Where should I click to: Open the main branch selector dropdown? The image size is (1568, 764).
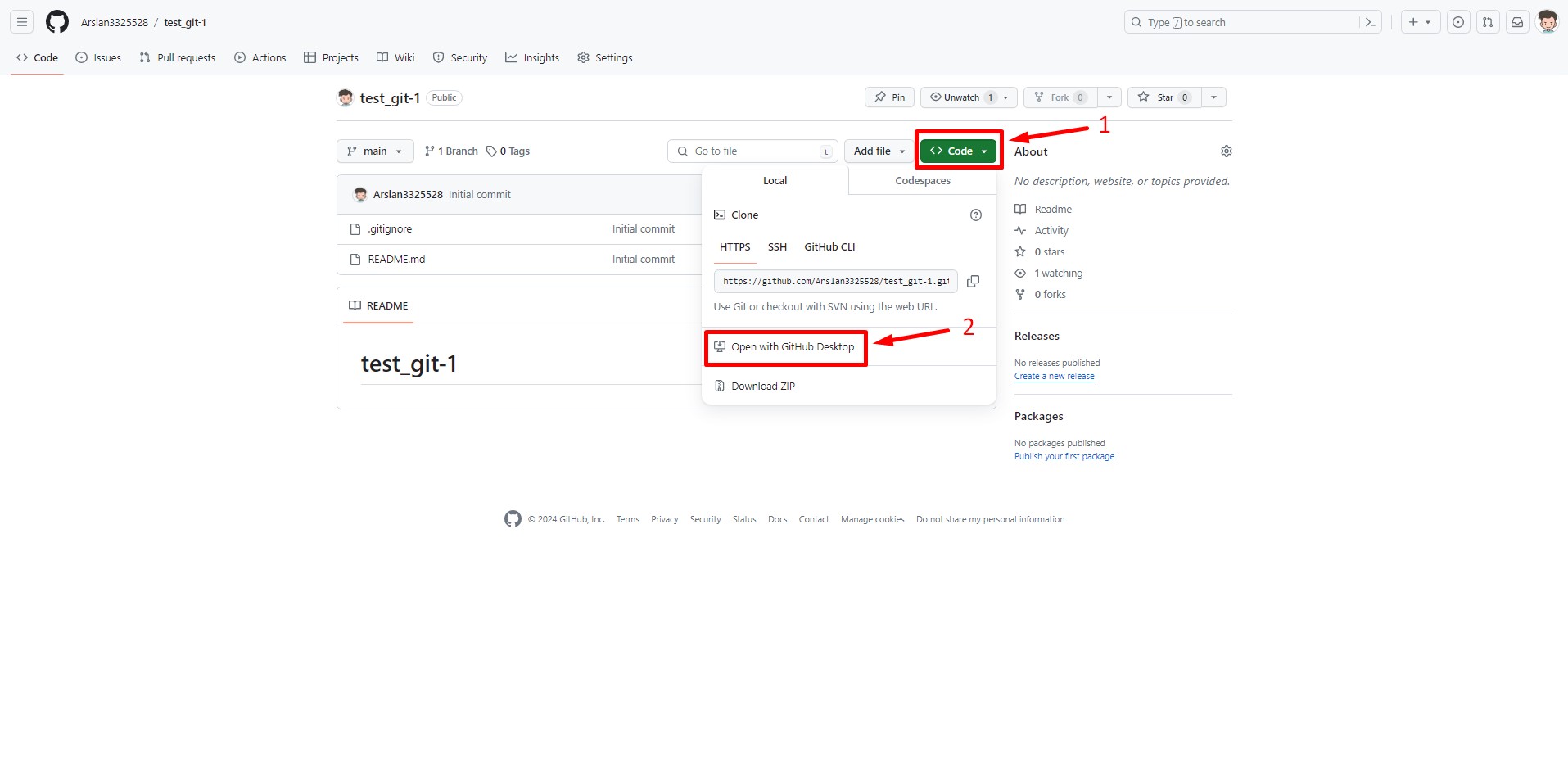coord(375,151)
